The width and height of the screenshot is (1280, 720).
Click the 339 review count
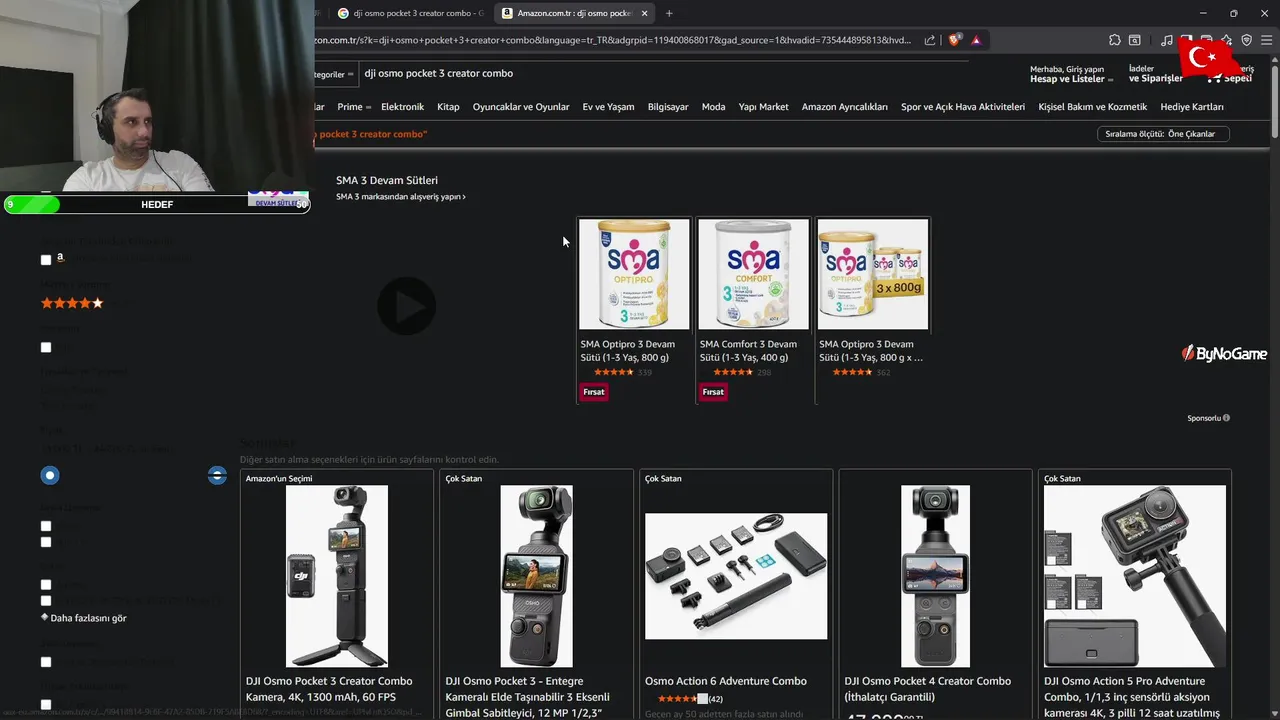tap(644, 372)
